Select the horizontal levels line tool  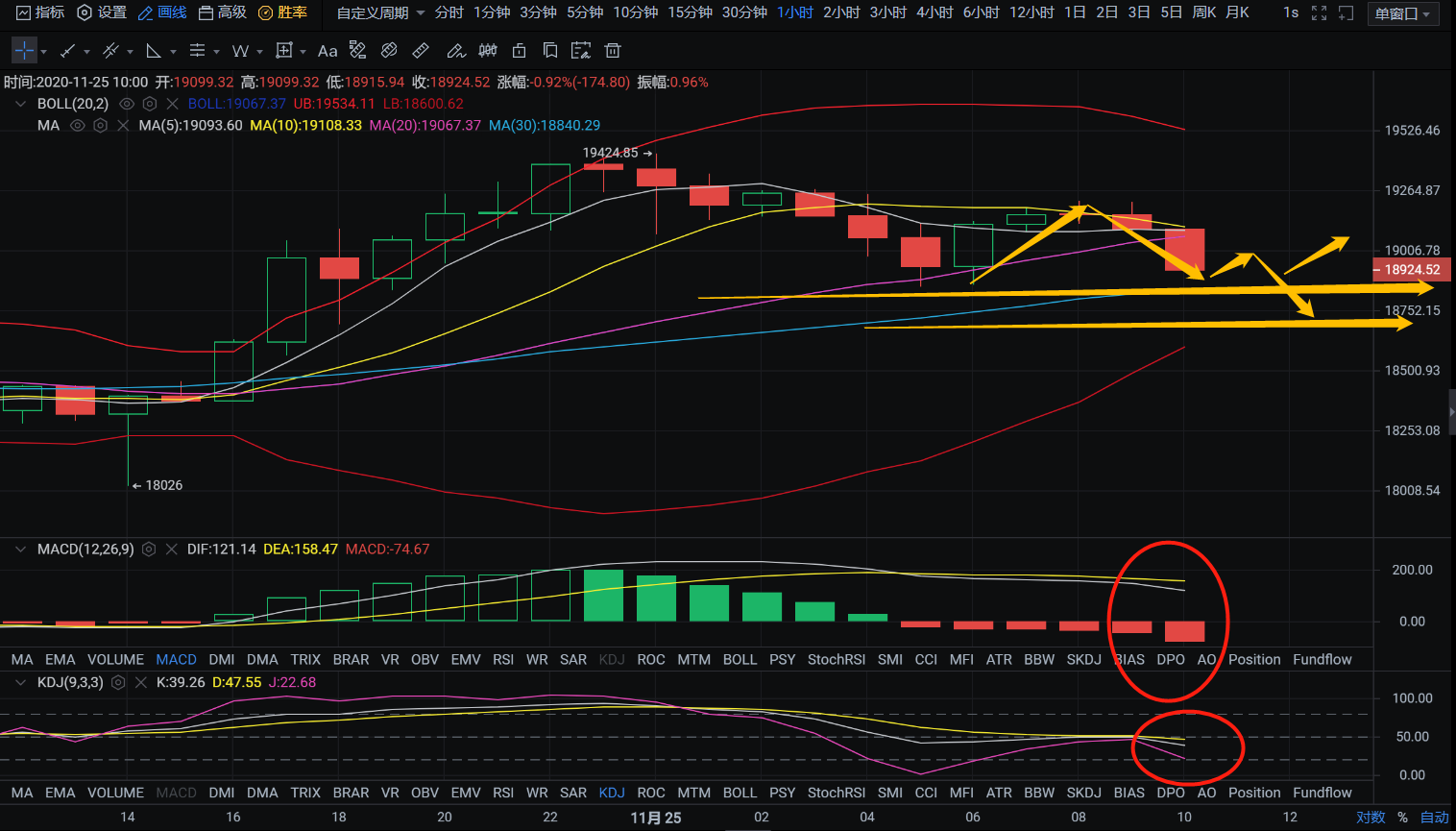[x=197, y=50]
